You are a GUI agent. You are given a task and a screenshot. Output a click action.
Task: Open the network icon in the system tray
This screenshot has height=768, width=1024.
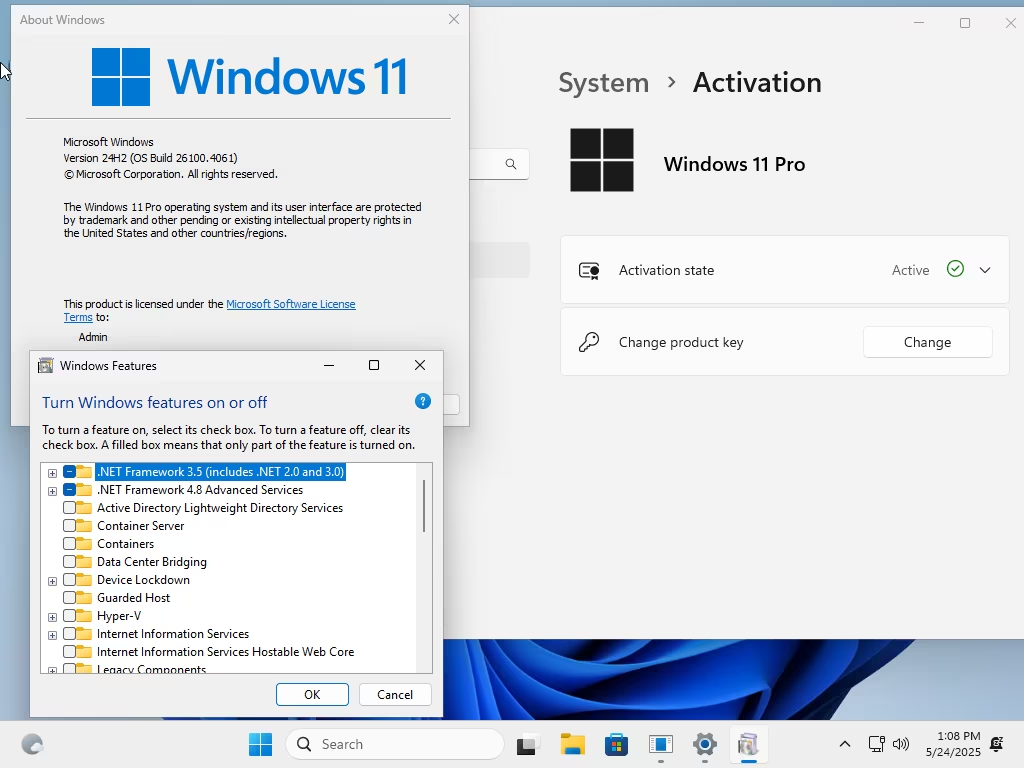(x=876, y=744)
